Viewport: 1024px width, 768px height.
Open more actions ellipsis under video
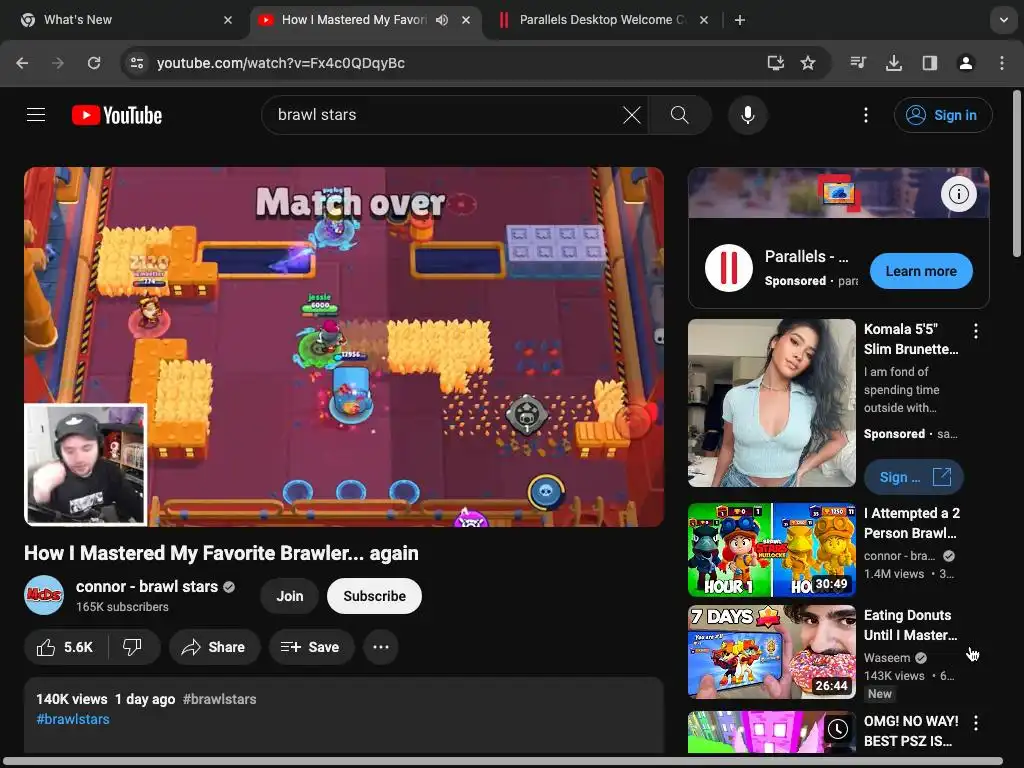pos(381,647)
